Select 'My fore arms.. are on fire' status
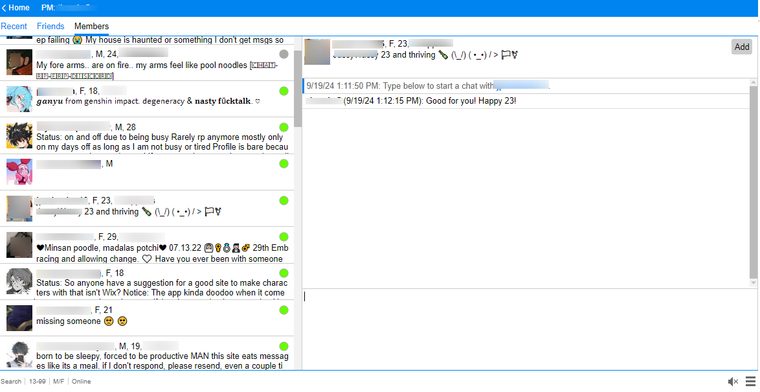Image resolution: width=760 pixels, height=392 pixels. [157, 70]
